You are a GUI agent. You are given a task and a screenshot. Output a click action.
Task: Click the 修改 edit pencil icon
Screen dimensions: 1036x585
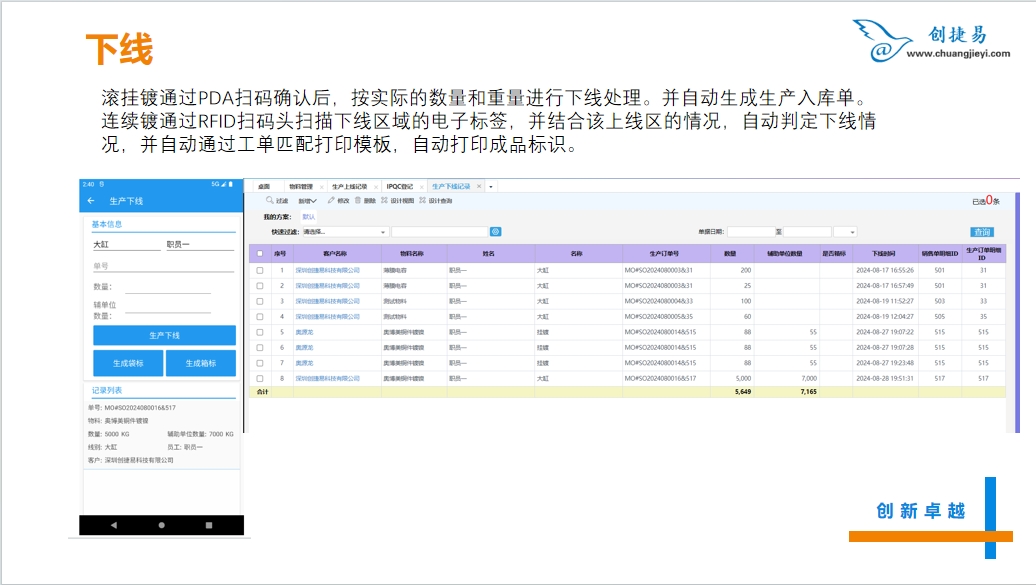[332, 201]
